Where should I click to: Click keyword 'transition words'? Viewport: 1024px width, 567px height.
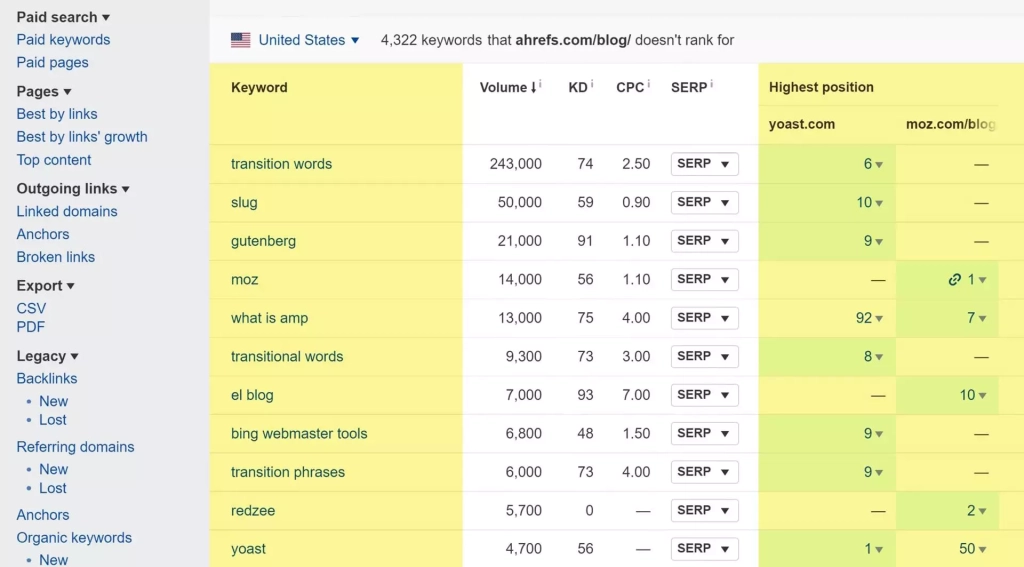pos(281,164)
